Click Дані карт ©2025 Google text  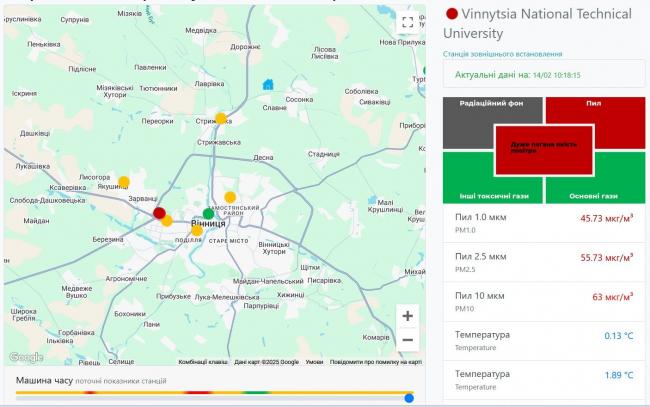tap(266, 362)
